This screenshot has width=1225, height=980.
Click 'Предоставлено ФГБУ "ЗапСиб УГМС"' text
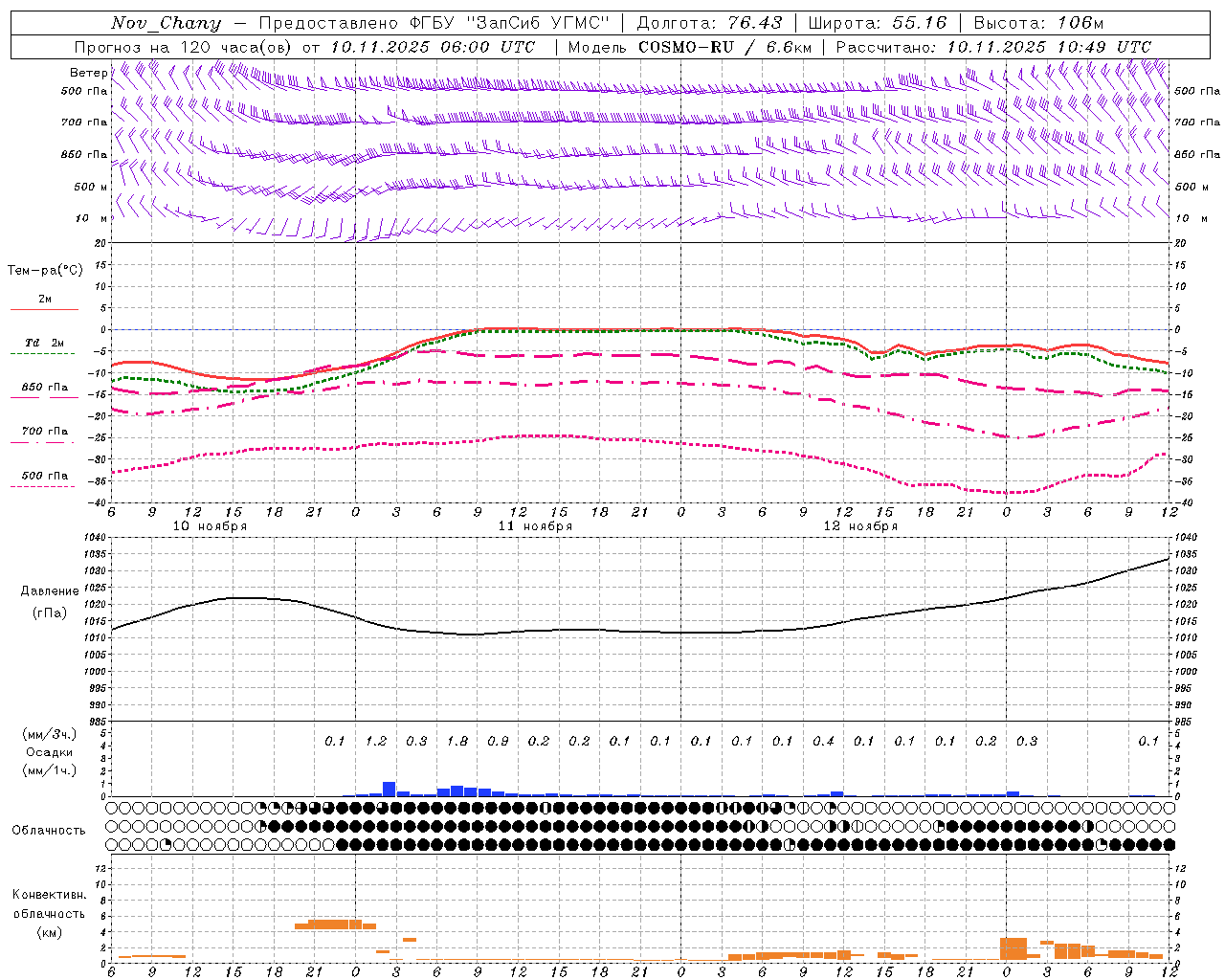pyautogui.click(x=434, y=23)
